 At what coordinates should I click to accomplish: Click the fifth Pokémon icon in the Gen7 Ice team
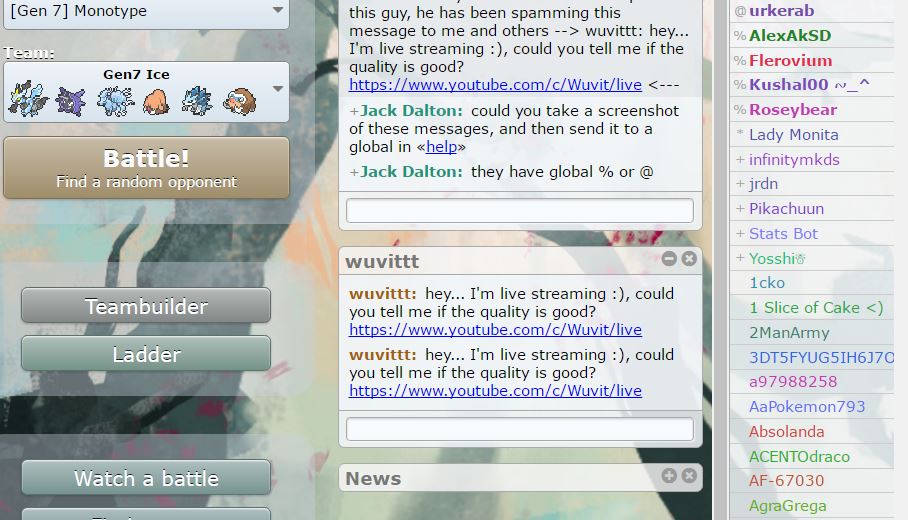point(197,100)
